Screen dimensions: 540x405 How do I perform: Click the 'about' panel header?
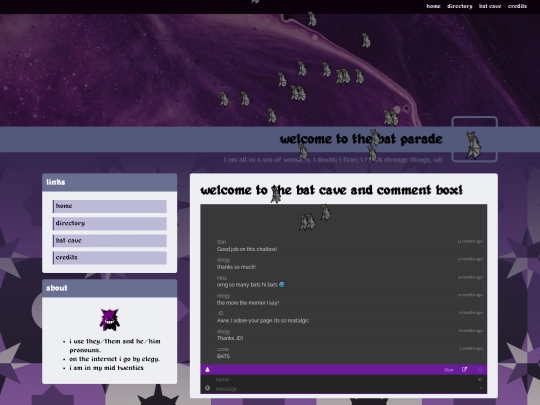tap(110, 288)
